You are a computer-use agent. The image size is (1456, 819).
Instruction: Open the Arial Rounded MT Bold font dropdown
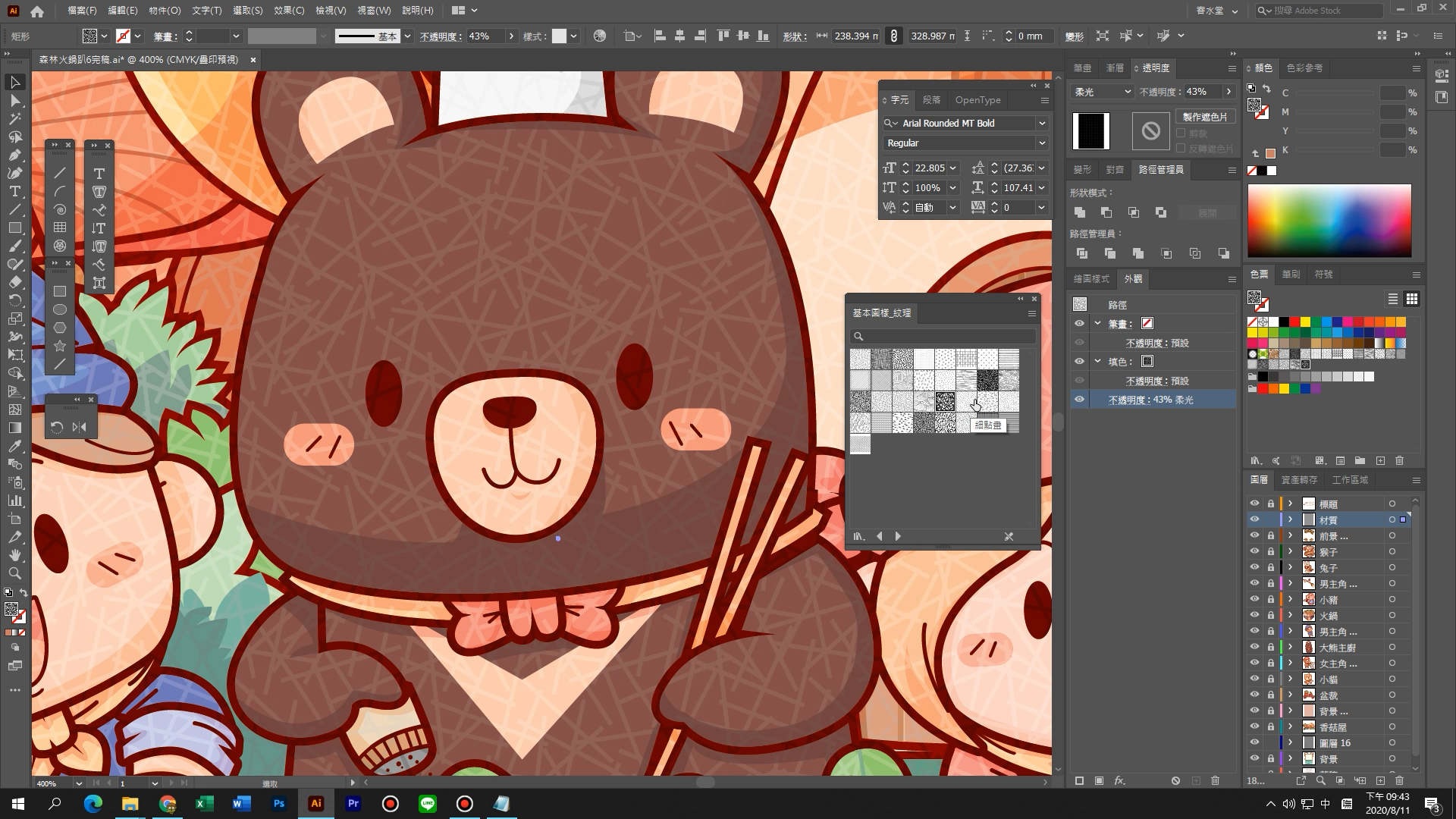point(1041,123)
